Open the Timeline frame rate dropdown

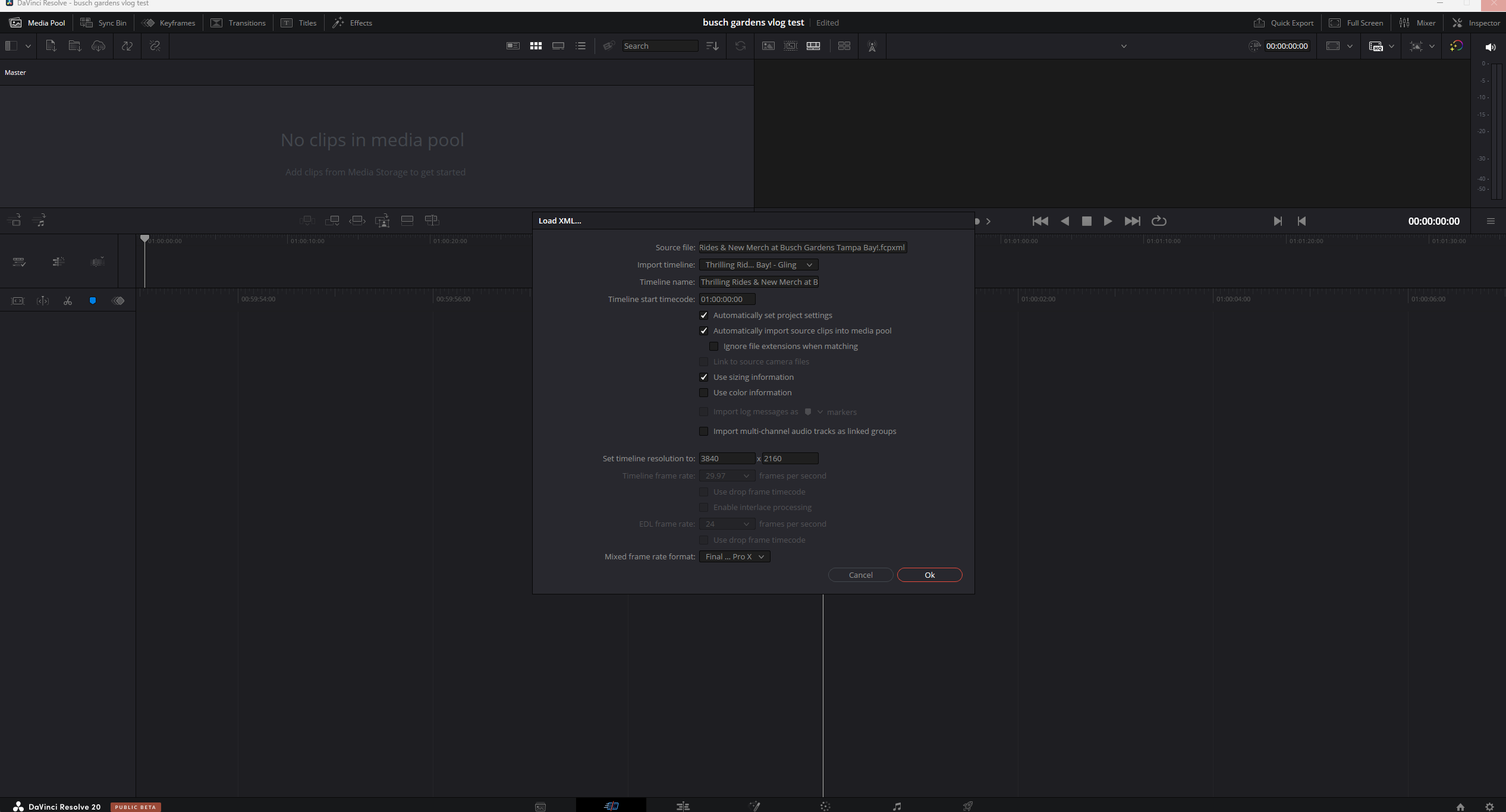coord(727,476)
